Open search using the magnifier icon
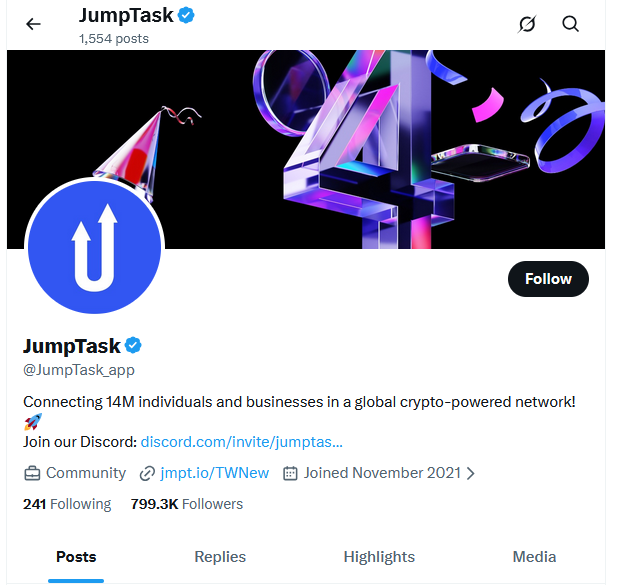622x585 pixels. [571, 24]
